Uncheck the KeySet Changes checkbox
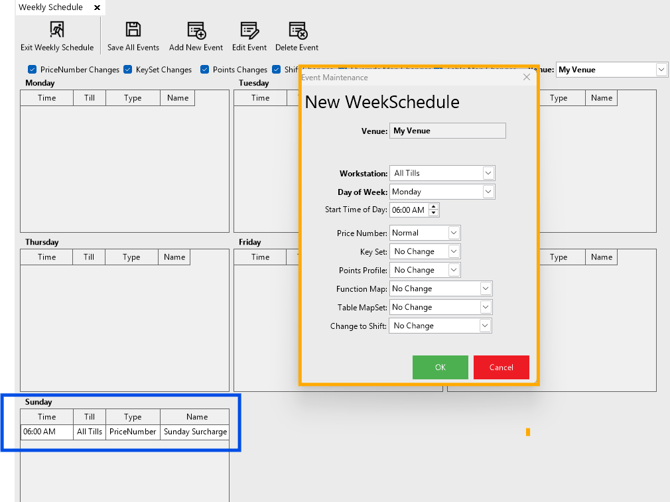This screenshot has height=502, width=670. tap(127, 70)
